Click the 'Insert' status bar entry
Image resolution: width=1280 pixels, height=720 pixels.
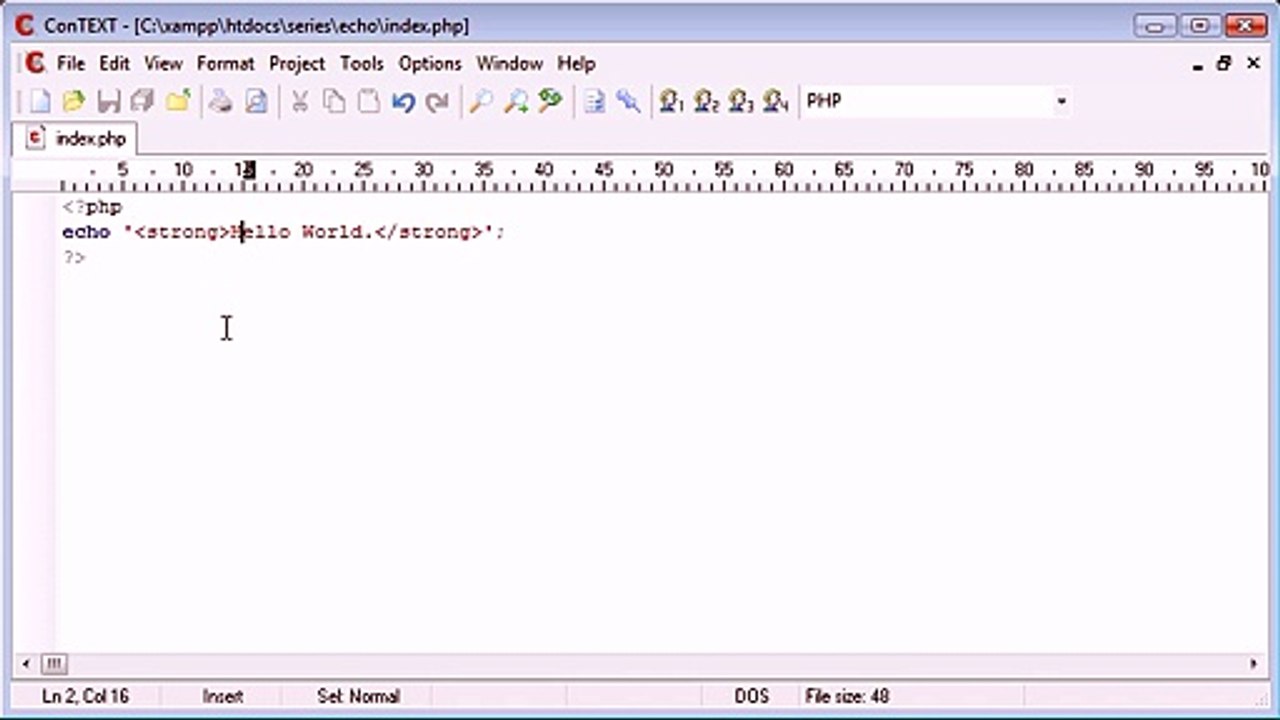point(223,696)
